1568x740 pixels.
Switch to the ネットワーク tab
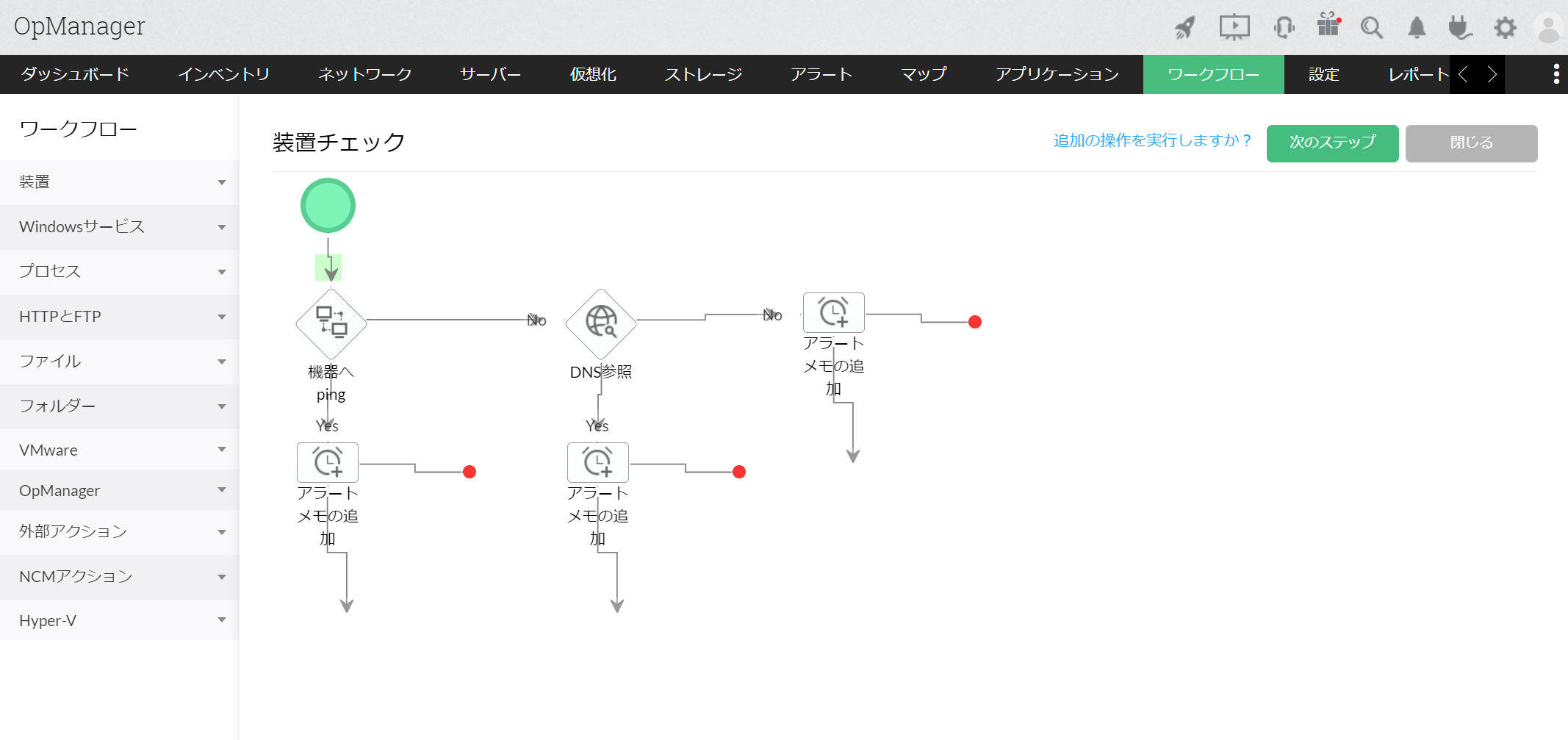364,74
